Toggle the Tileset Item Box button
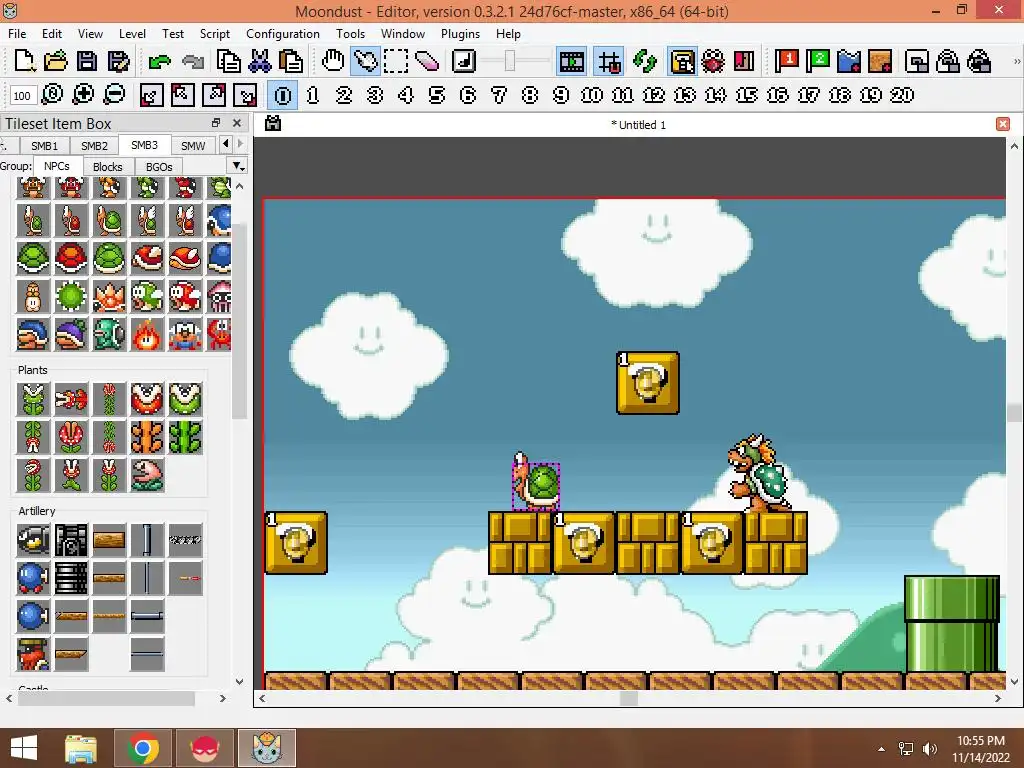 [682, 61]
